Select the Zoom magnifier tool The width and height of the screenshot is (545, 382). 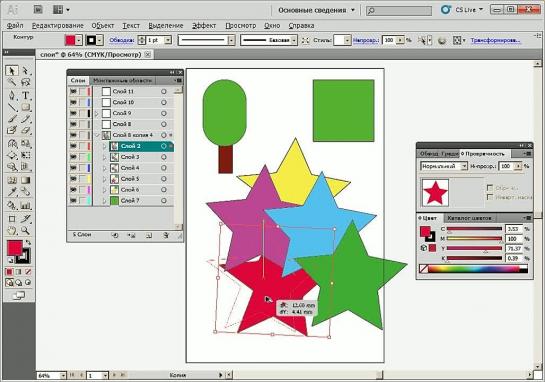coord(25,230)
